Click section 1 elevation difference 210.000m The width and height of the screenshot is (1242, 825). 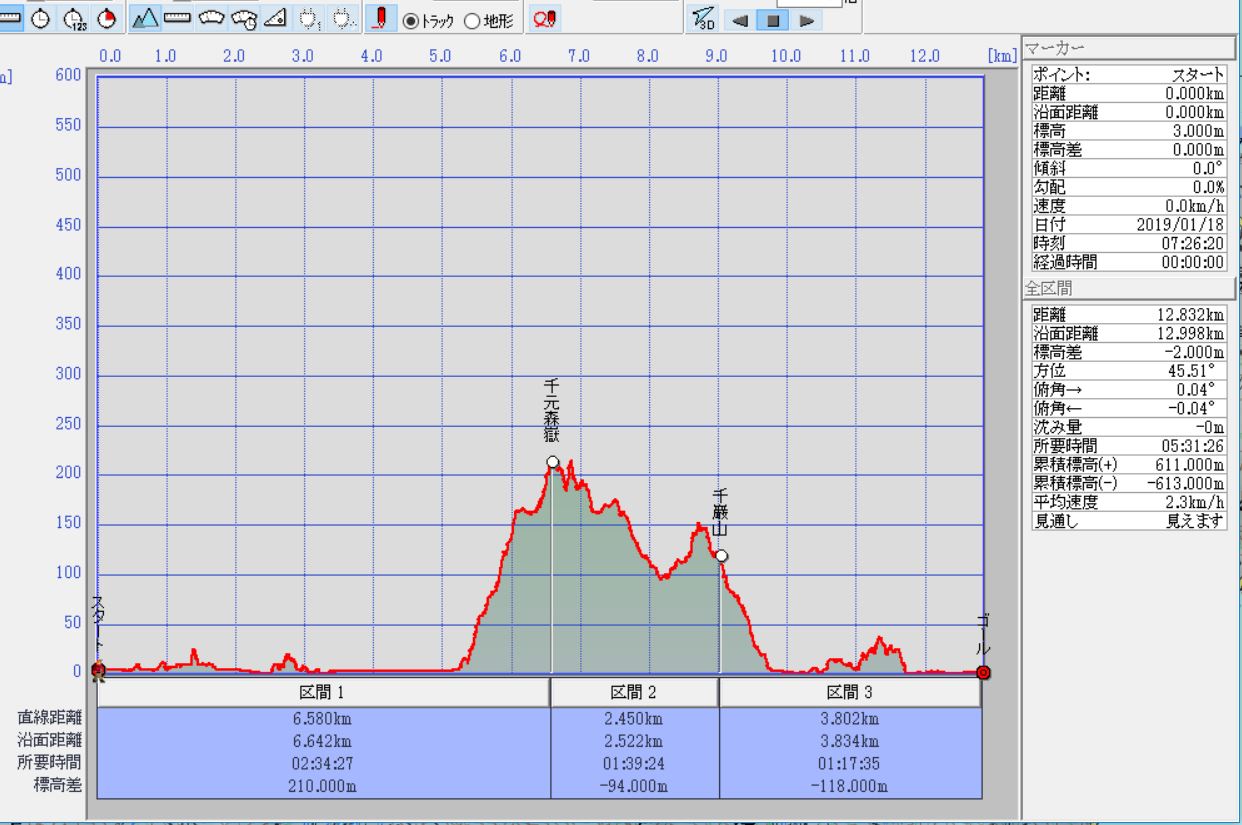click(324, 785)
